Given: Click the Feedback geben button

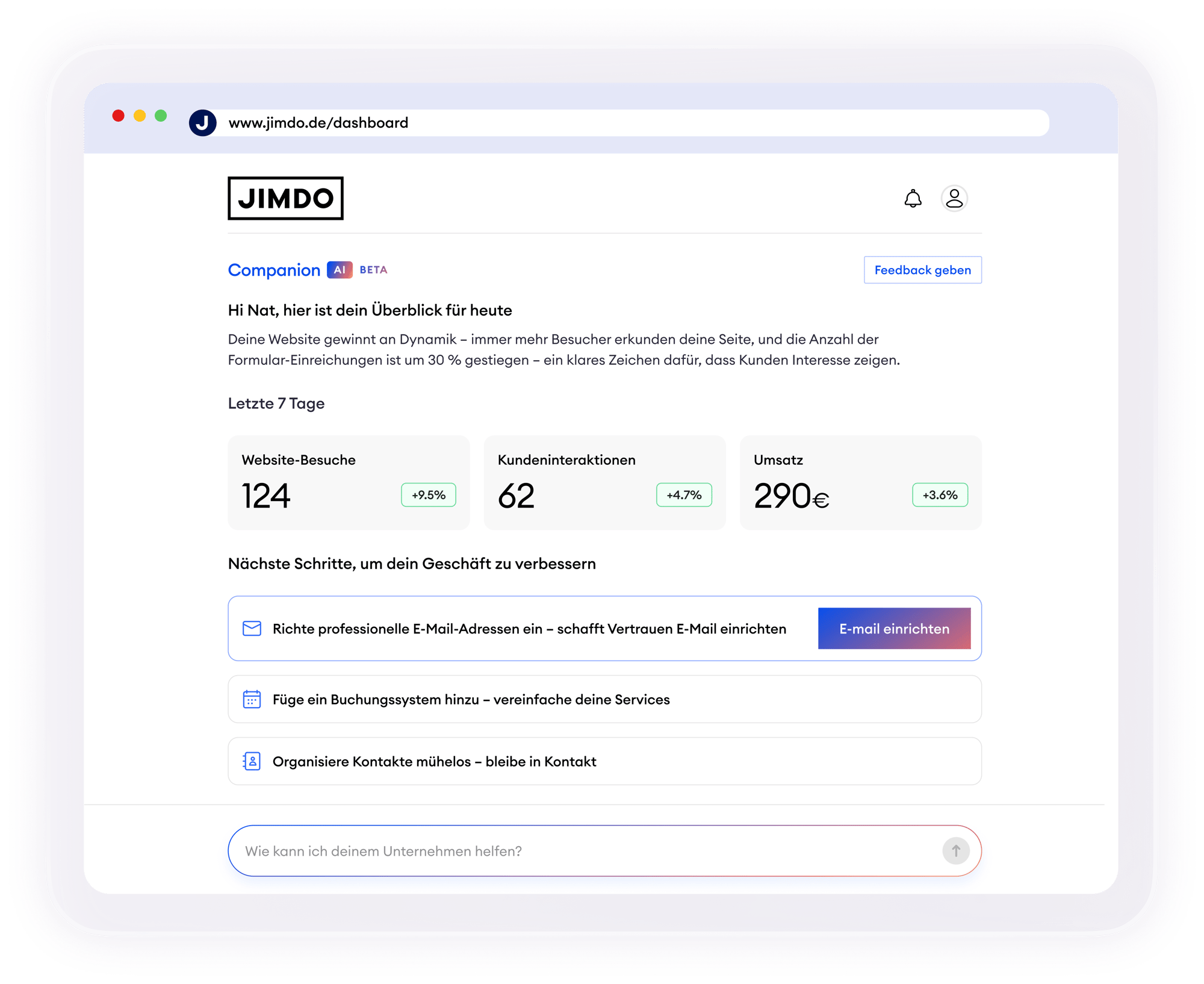Looking at the screenshot, I should click(922, 270).
